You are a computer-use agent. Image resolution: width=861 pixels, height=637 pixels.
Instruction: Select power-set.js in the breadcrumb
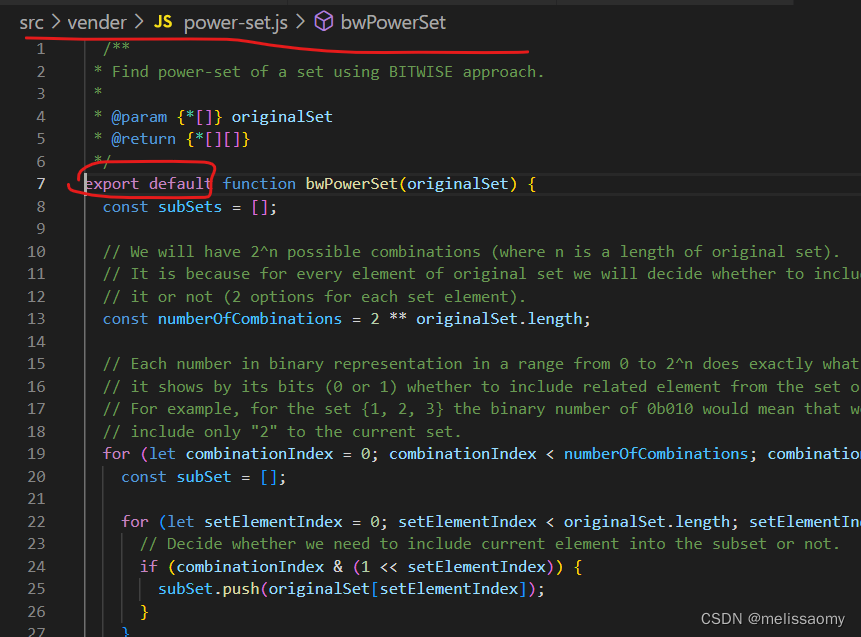coord(236,23)
